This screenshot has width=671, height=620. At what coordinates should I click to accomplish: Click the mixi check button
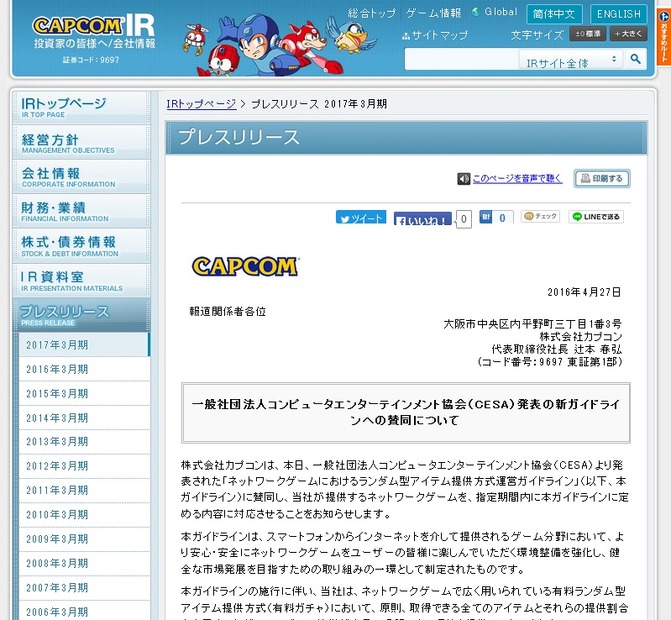(540, 217)
